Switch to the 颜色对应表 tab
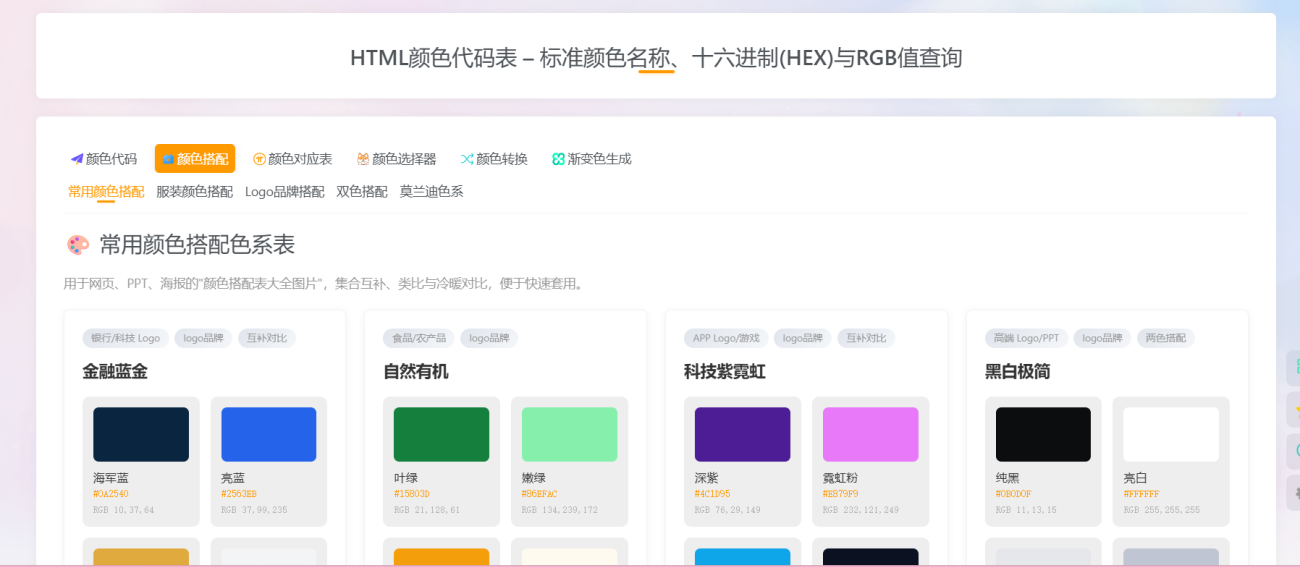The image size is (1300, 568). [x=293, y=158]
